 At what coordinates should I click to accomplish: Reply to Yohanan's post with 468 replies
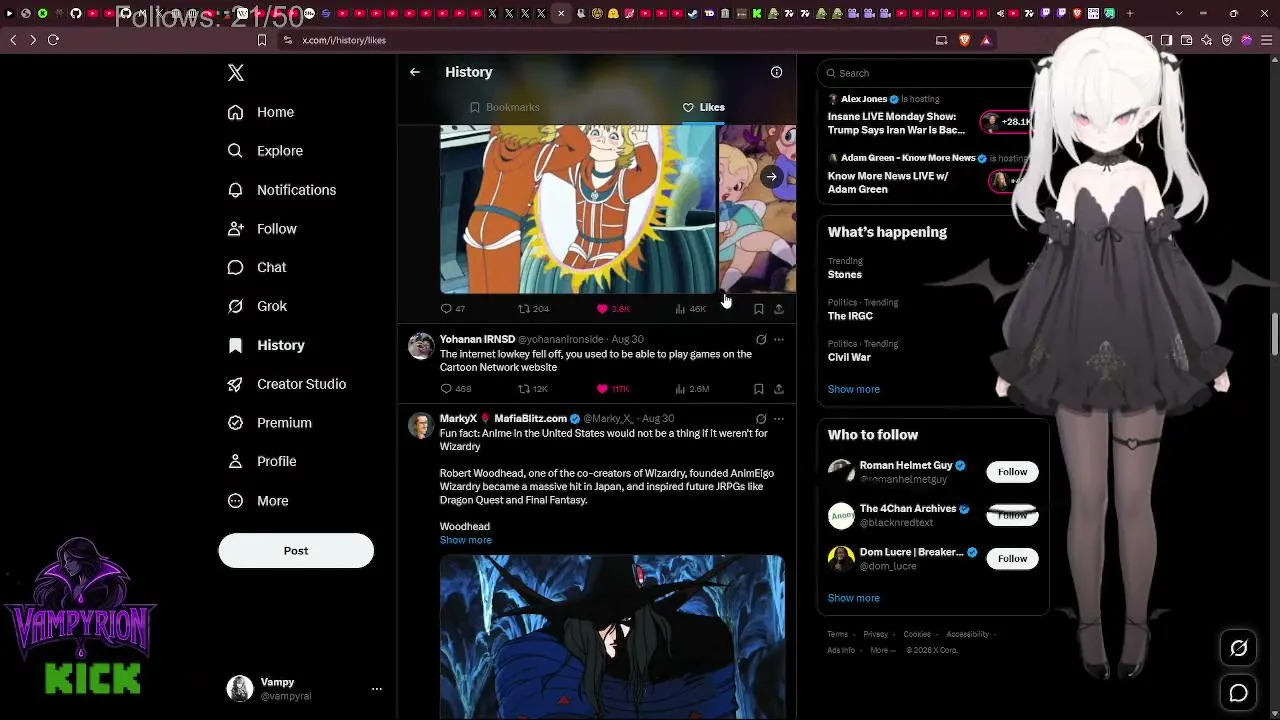(x=456, y=389)
